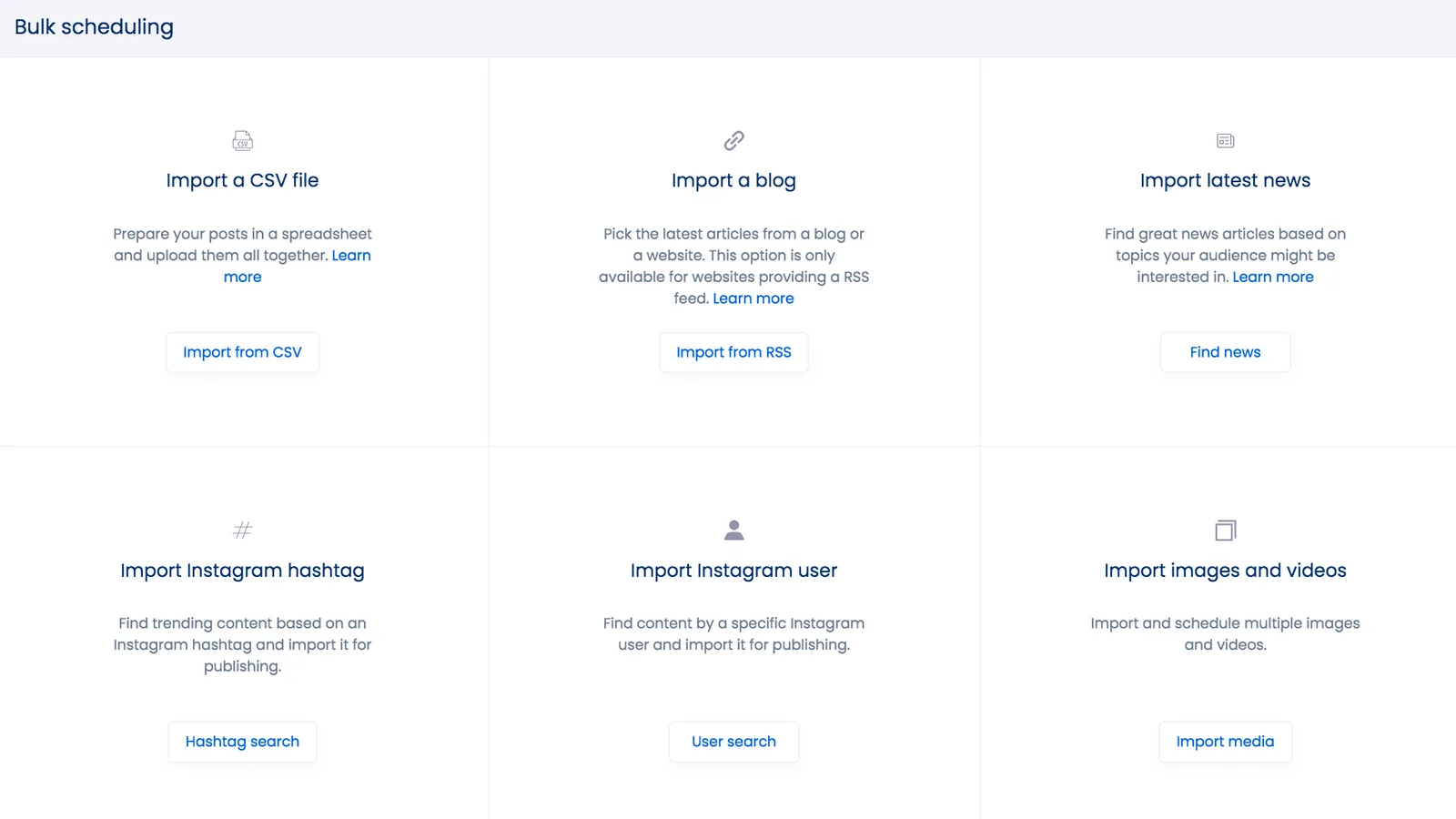Click the Bulk scheduling heading
Image resolution: width=1456 pixels, height=819 pixels.
coord(94,27)
